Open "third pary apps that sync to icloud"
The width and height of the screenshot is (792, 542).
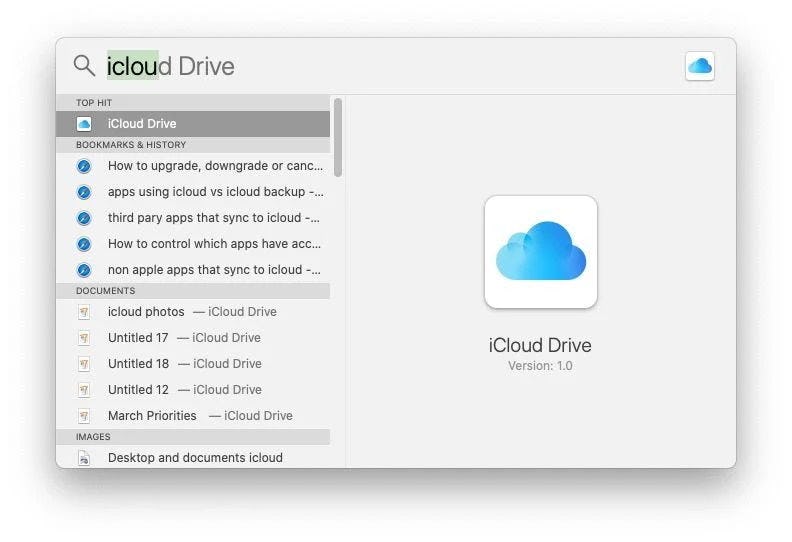(192, 218)
